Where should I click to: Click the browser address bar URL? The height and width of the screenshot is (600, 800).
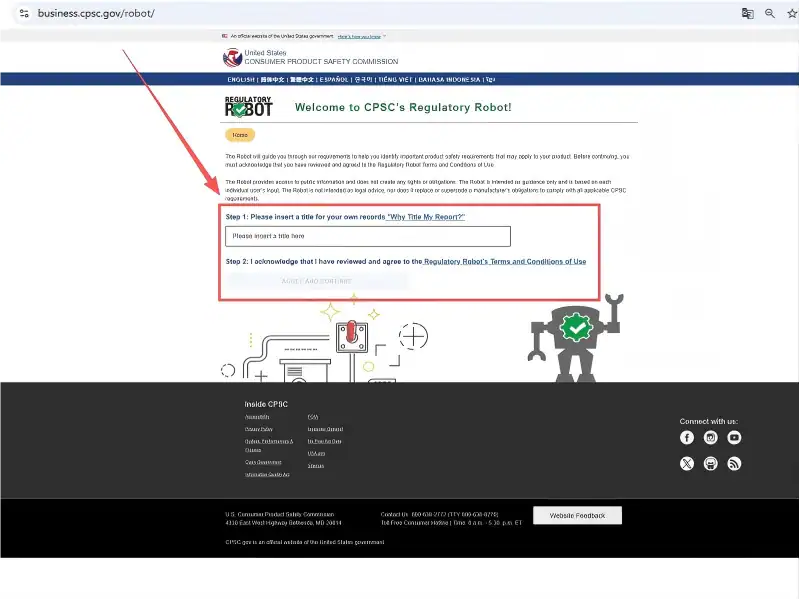tap(96, 13)
